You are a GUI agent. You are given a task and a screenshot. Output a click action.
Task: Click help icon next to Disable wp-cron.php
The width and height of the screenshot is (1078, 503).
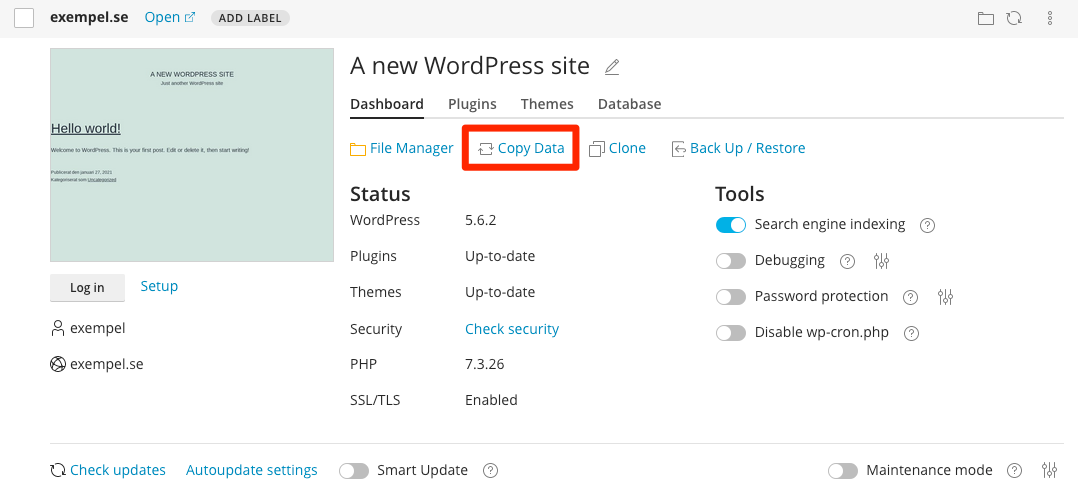tap(911, 333)
